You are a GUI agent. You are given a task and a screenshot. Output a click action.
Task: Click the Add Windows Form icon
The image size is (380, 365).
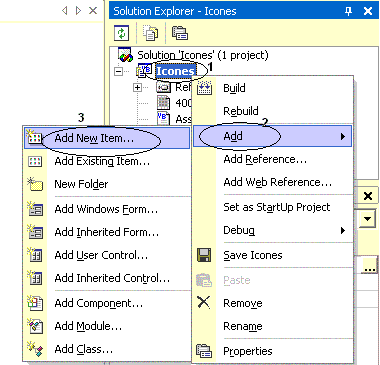point(35,209)
